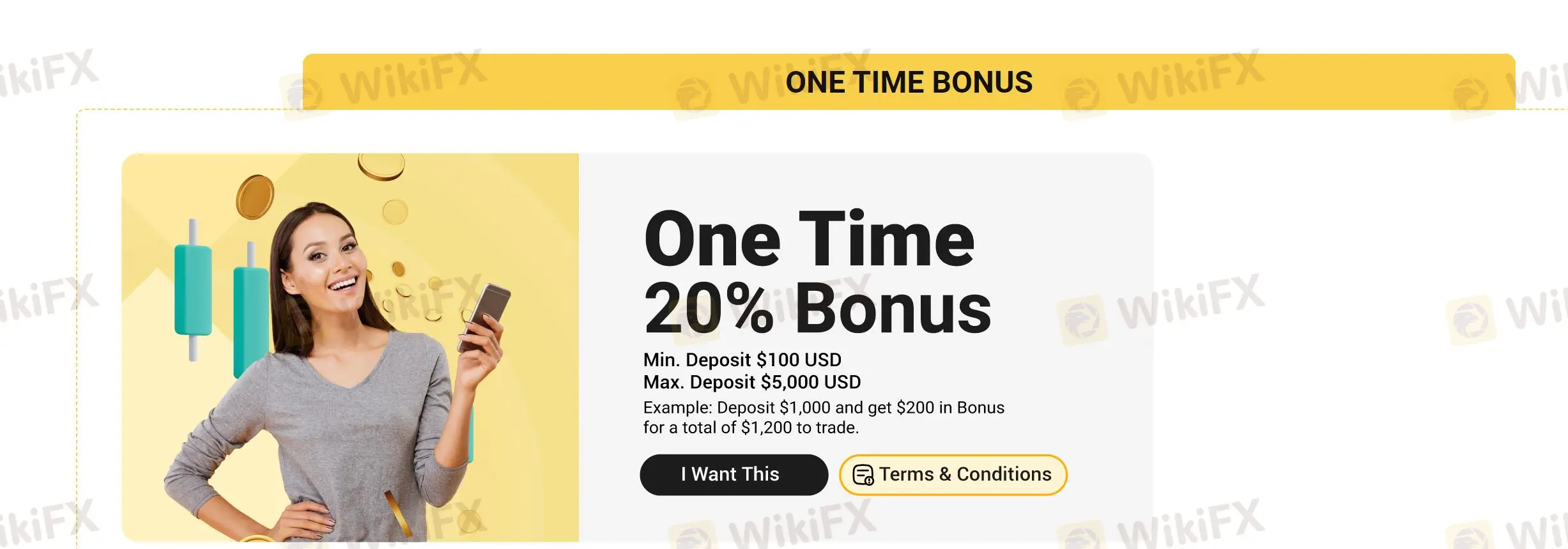Select the Min. Deposit $100 USD line
This screenshot has width=1568, height=549.
(x=742, y=360)
